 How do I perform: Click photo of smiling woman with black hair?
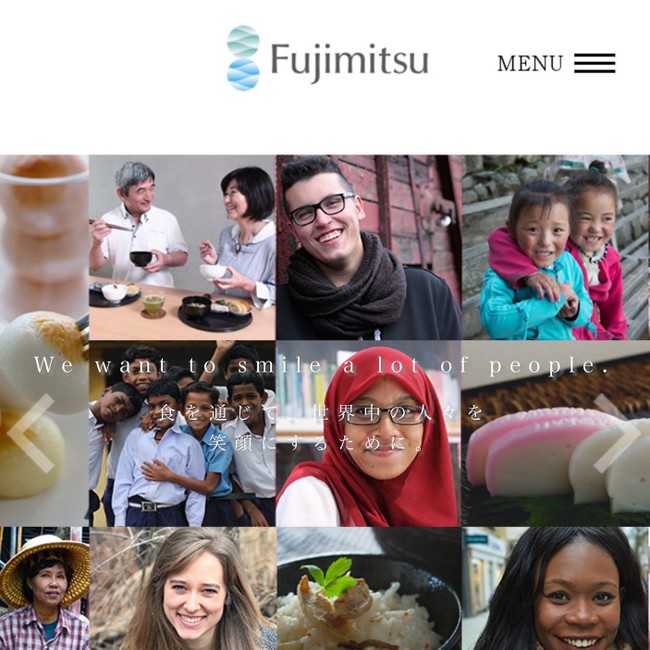(556, 589)
